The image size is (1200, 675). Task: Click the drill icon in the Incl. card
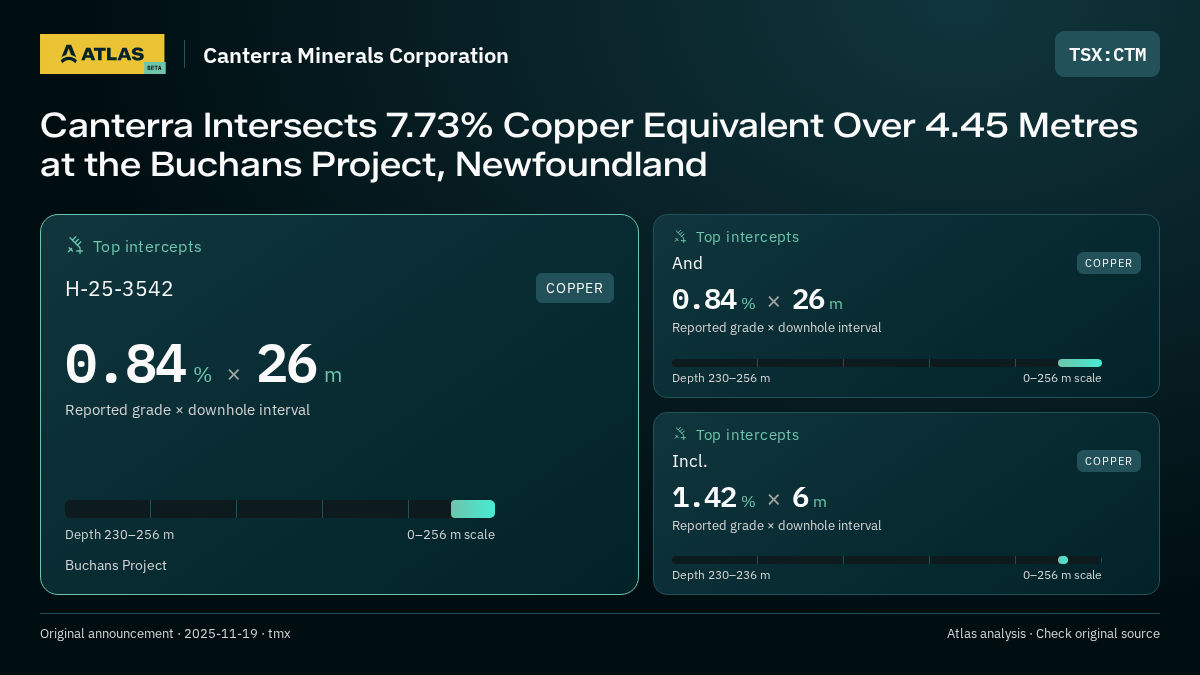pyautogui.click(x=680, y=434)
